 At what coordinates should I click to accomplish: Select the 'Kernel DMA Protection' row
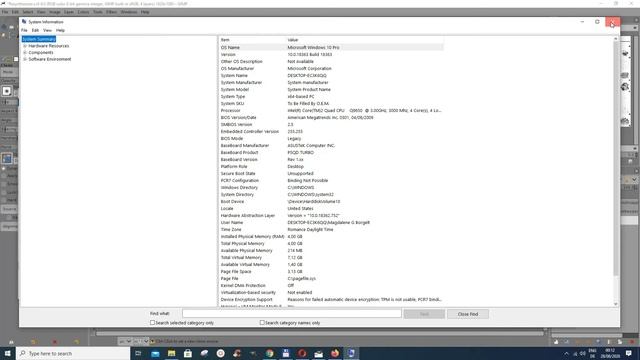(x=331, y=285)
